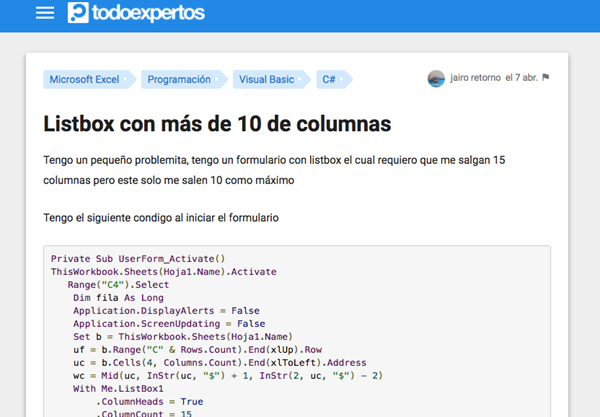Image resolution: width=600 pixels, height=417 pixels.
Task: Click code line starting 'uf = b.Range'
Action: coord(197,350)
